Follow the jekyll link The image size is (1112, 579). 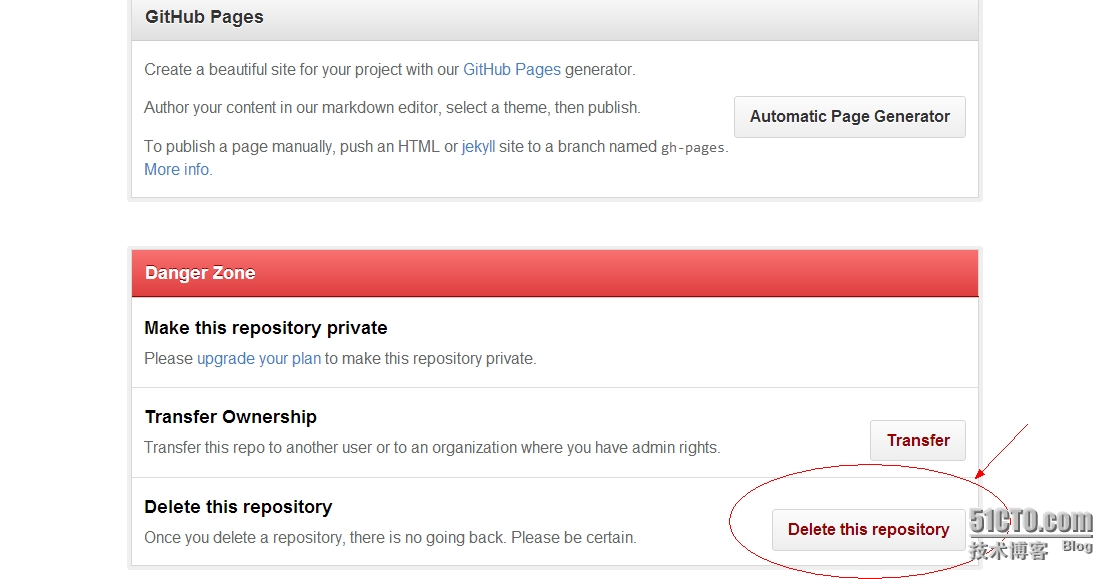click(478, 147)
